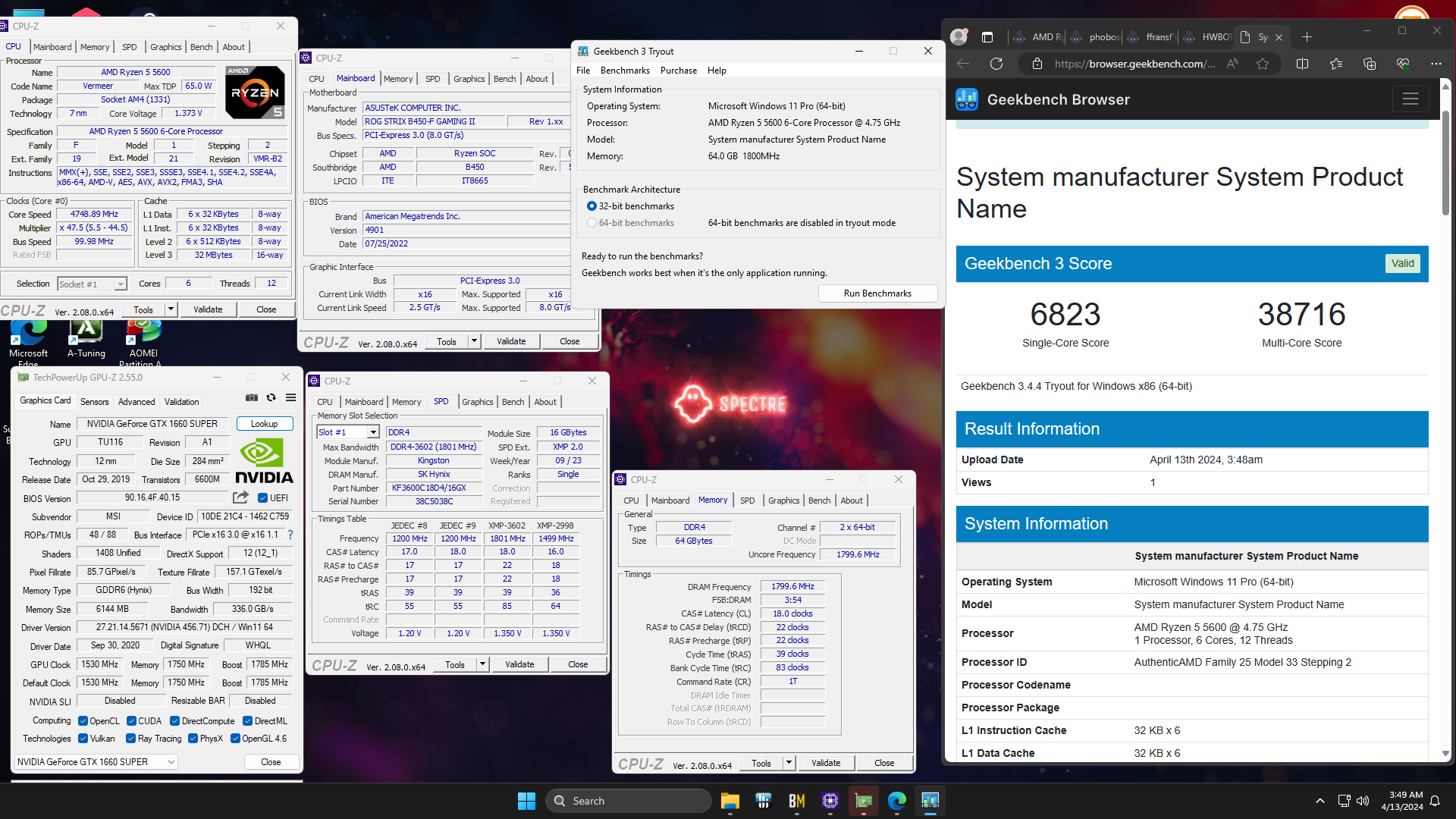Click the Bus Interface question mark icon
The width and height of the screenshot is (1456, 819).
click(290, 535)
